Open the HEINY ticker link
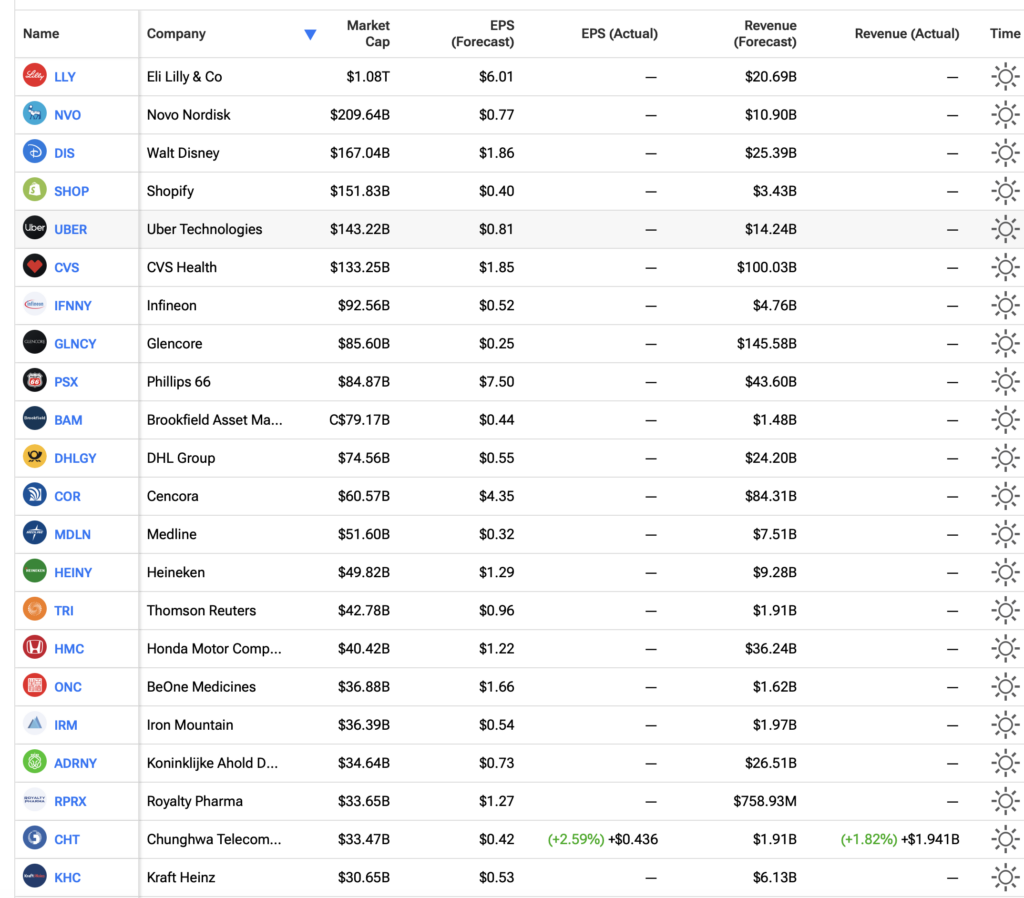 [73, 572]
